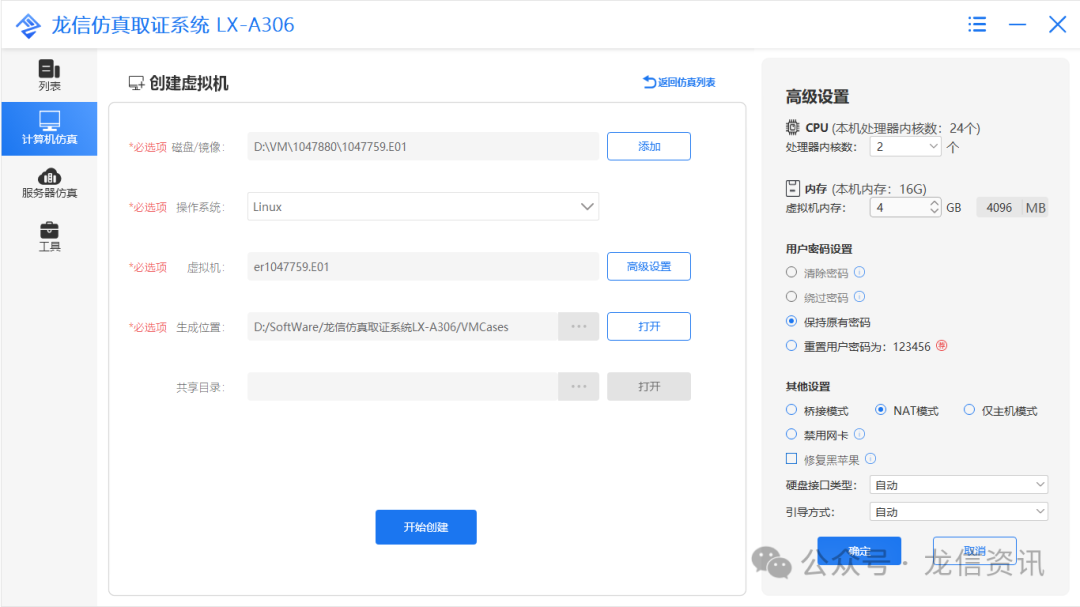
Task: Browse 共享目录 path with ellipsis button
Action: 579,387
